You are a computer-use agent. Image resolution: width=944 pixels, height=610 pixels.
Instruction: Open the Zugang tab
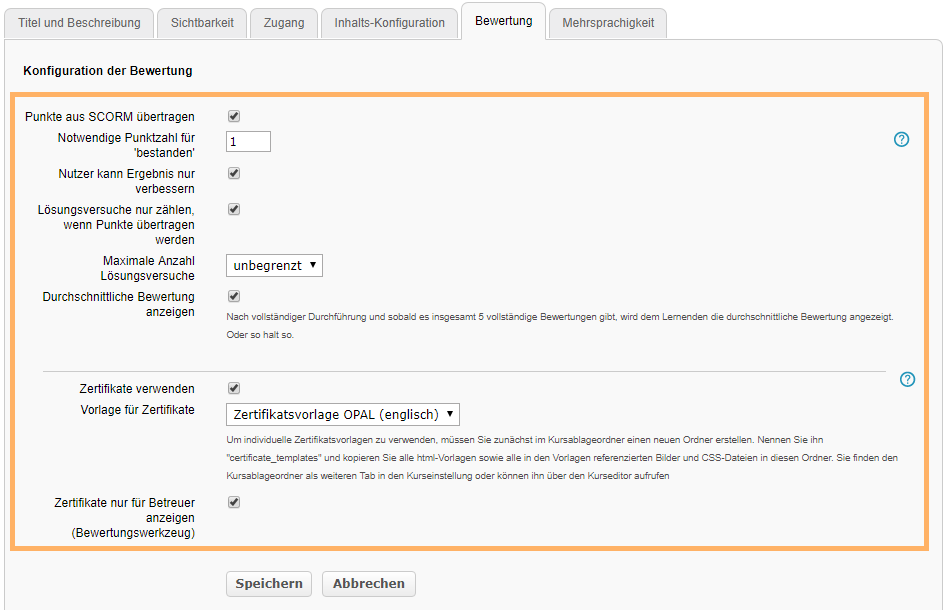(283, 22)
